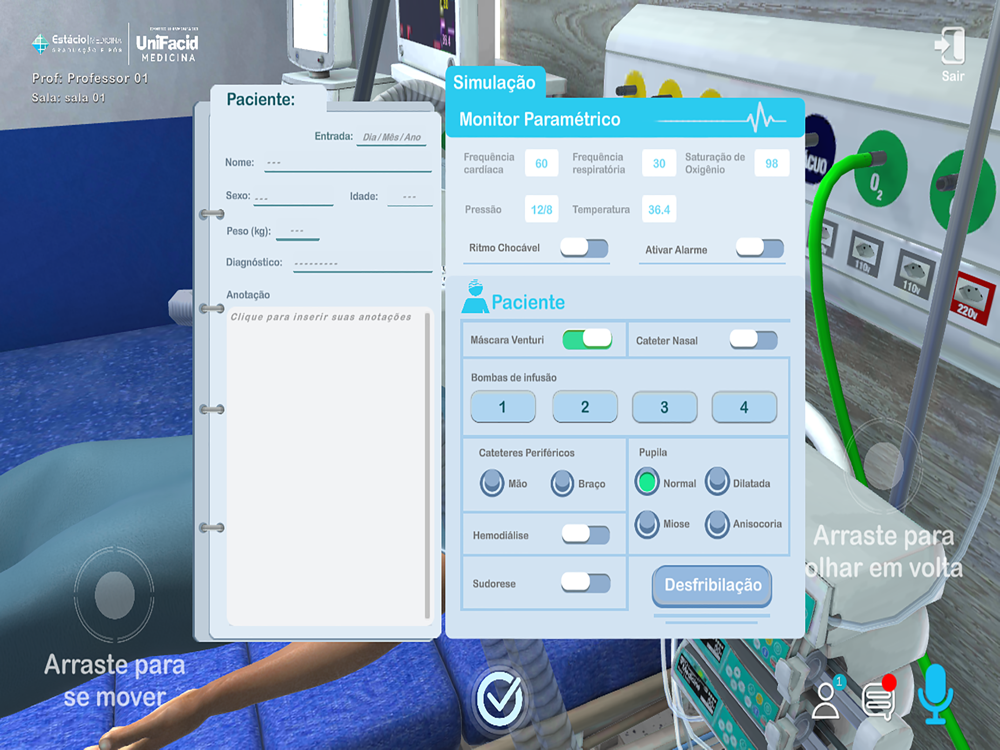This screenshot has height=750, width=1000.
Task: Click the 'Monitor Paramétrico' header text
Action: click(540, 119)
